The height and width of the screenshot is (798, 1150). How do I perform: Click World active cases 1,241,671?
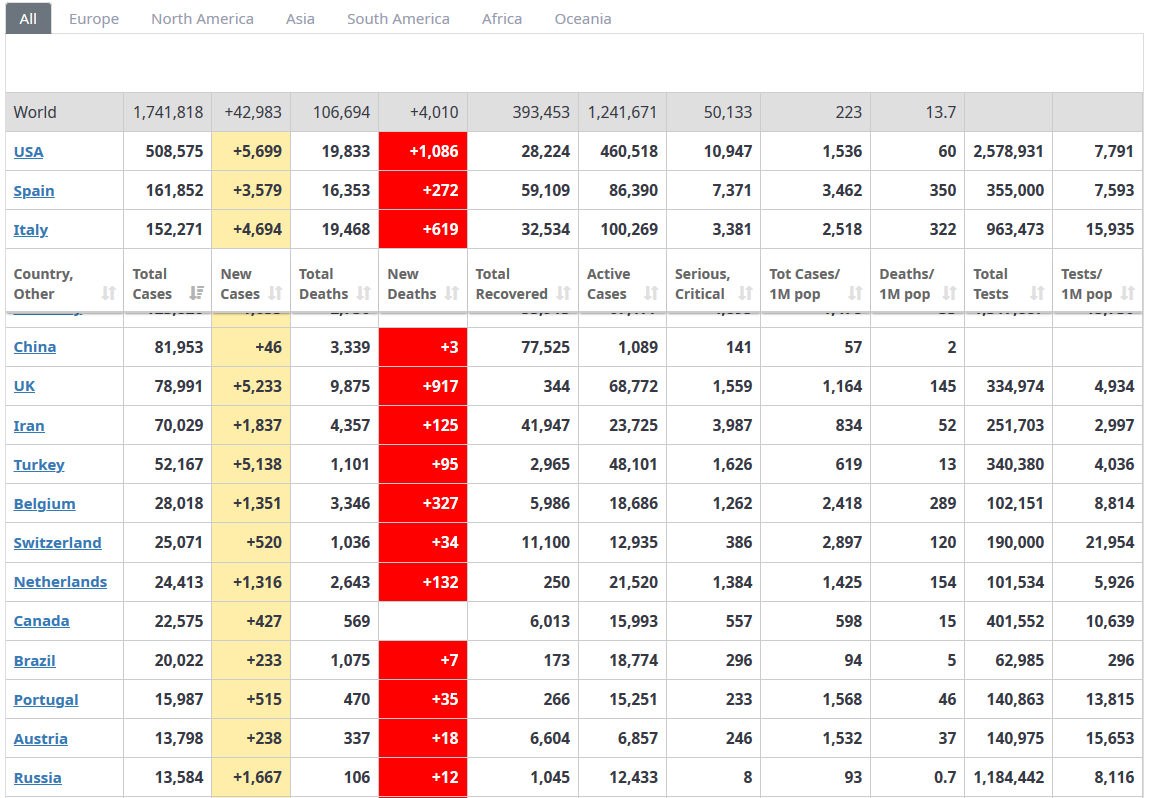(x=623, y=112)
